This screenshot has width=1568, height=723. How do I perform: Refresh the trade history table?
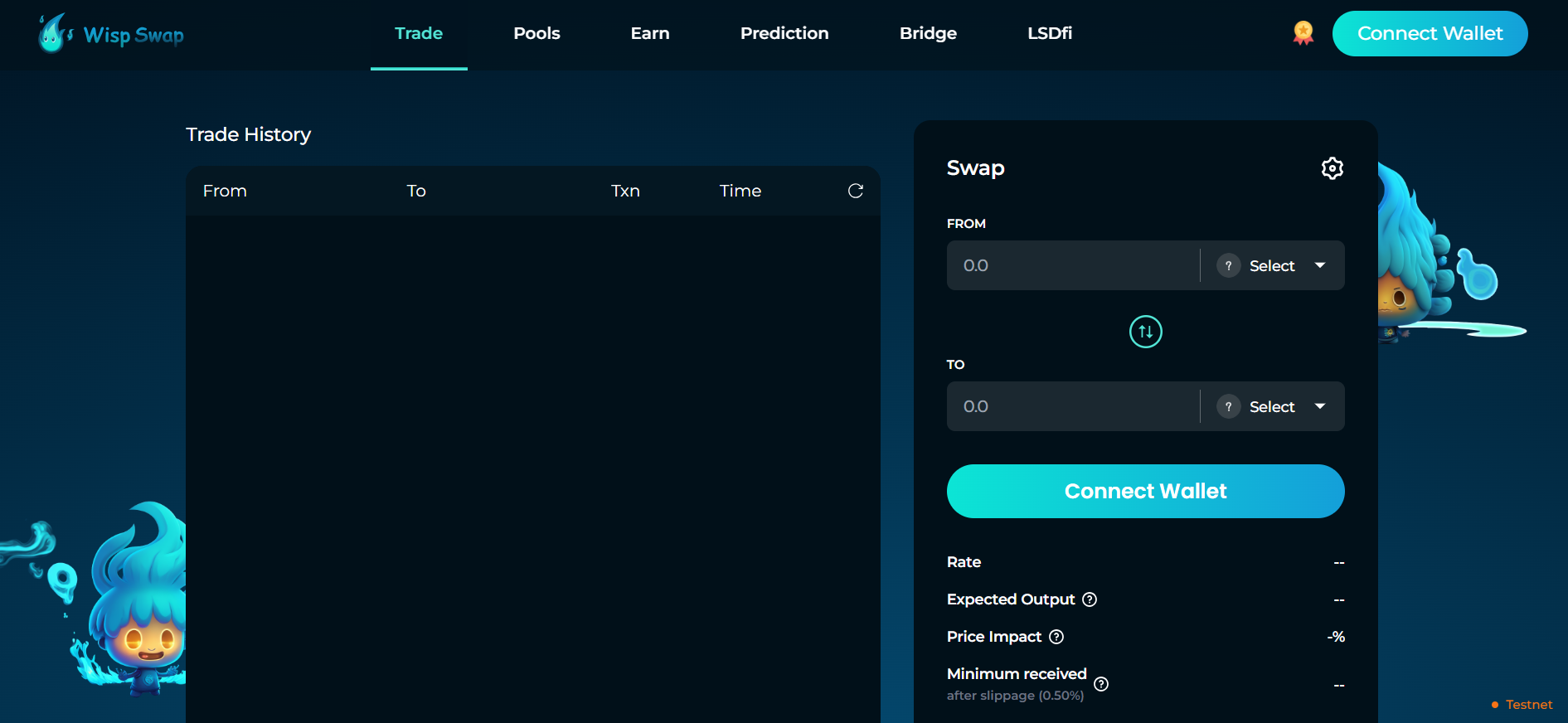pos(856,191)
